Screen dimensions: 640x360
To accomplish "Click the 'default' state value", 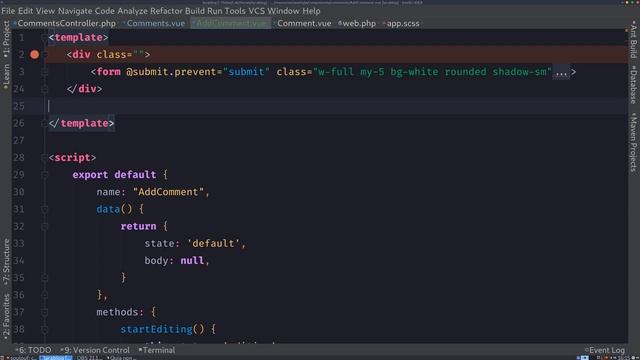I will click(x=213, y=243).
